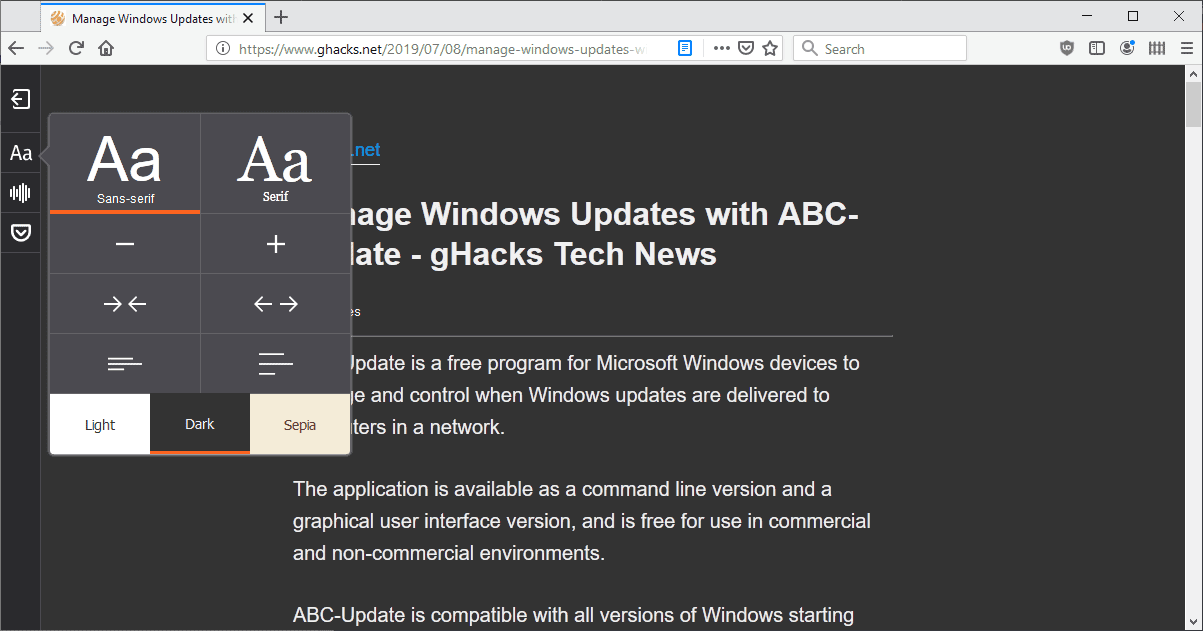This screenshot has width=1203, height=631.
Task: Show site information for ghacks.net
Action: [222, 48]
